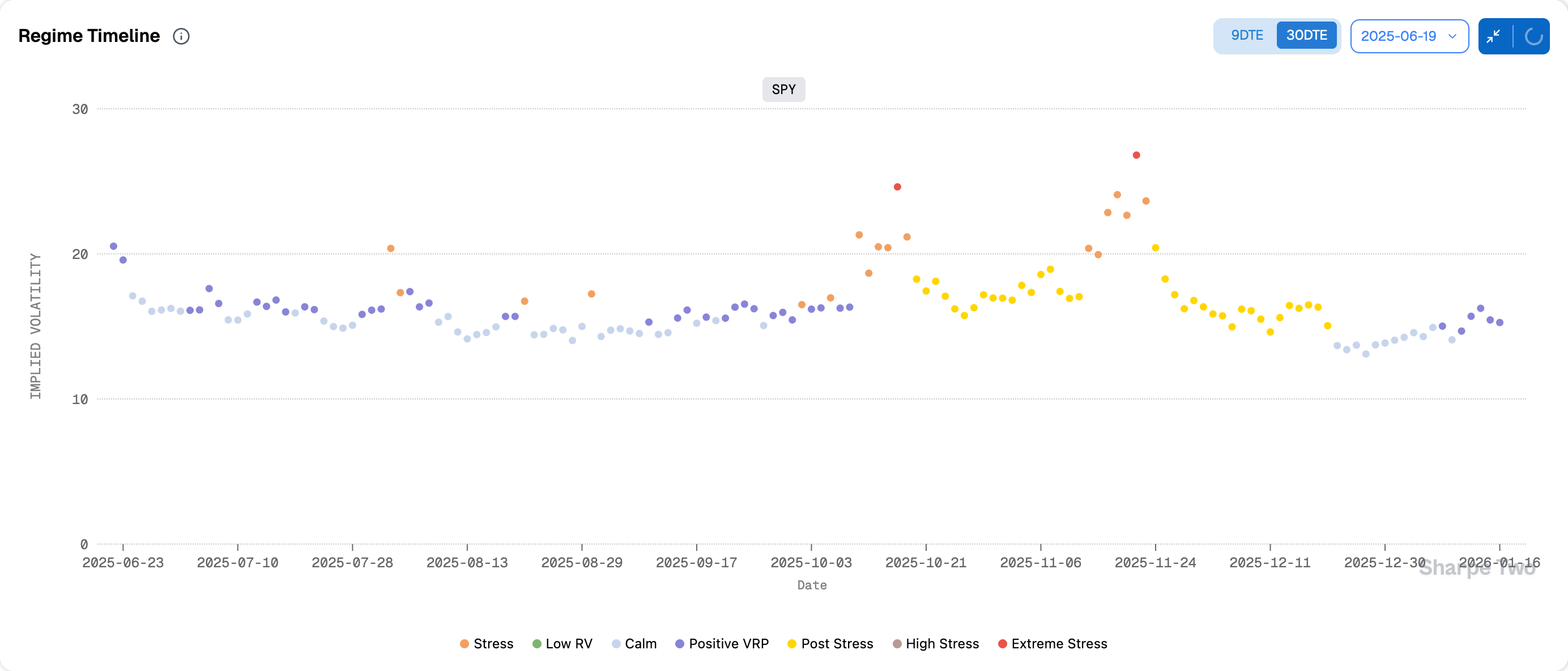Click the Sharpe Two watermark text

point(1477,568)
